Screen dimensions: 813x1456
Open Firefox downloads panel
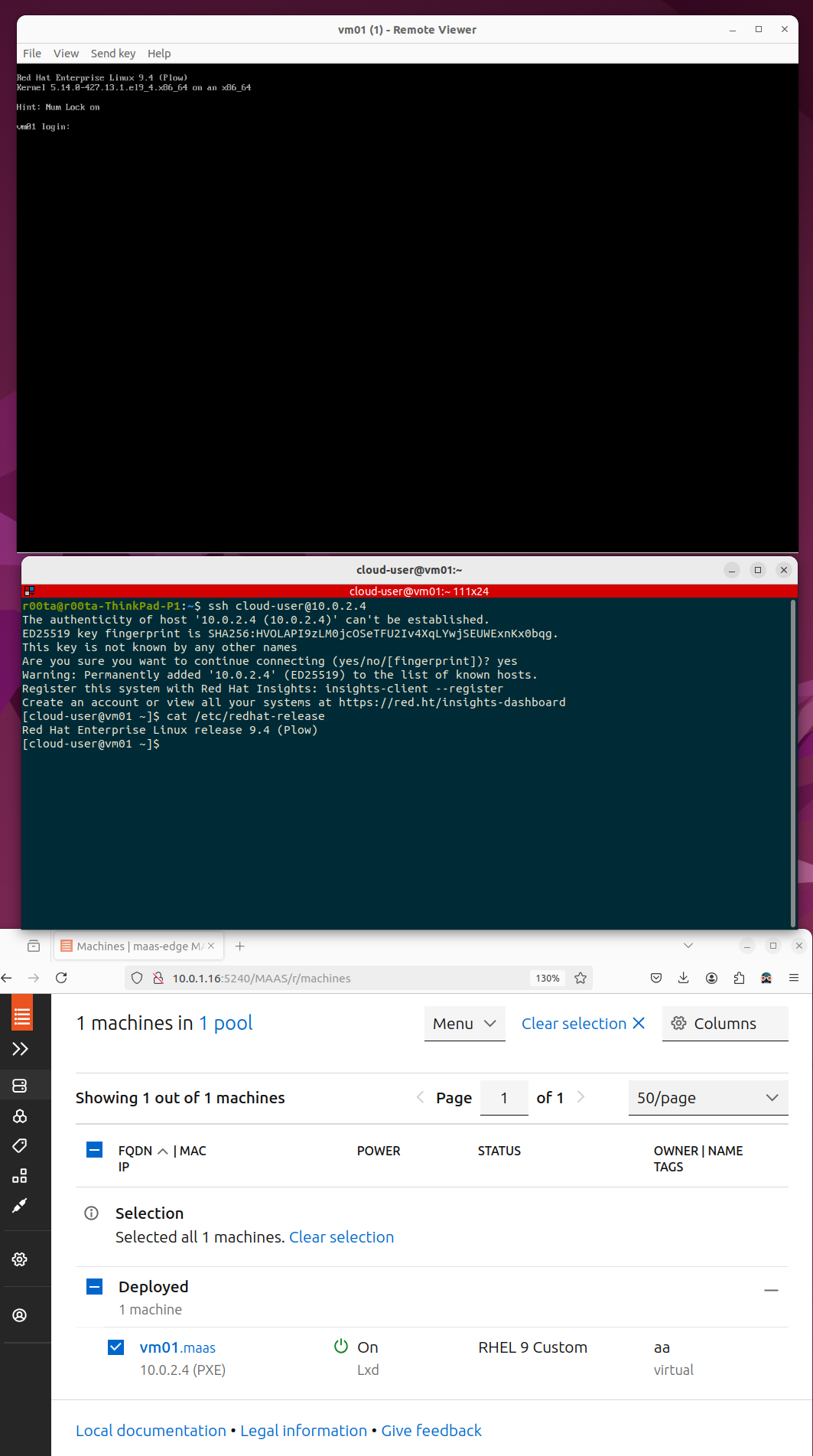click(x=684, y=978)
